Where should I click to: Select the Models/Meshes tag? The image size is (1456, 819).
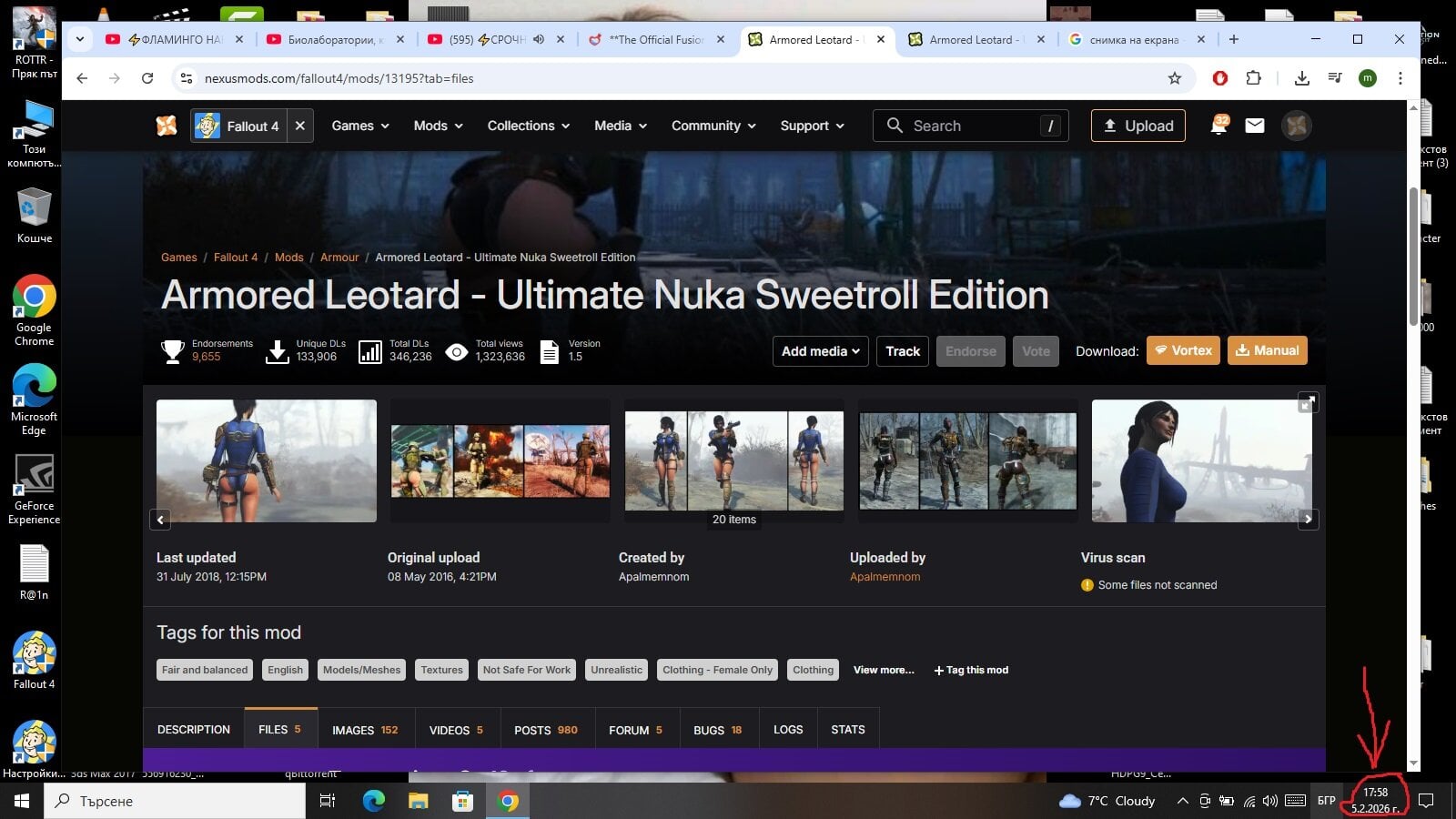coord(361,670)
